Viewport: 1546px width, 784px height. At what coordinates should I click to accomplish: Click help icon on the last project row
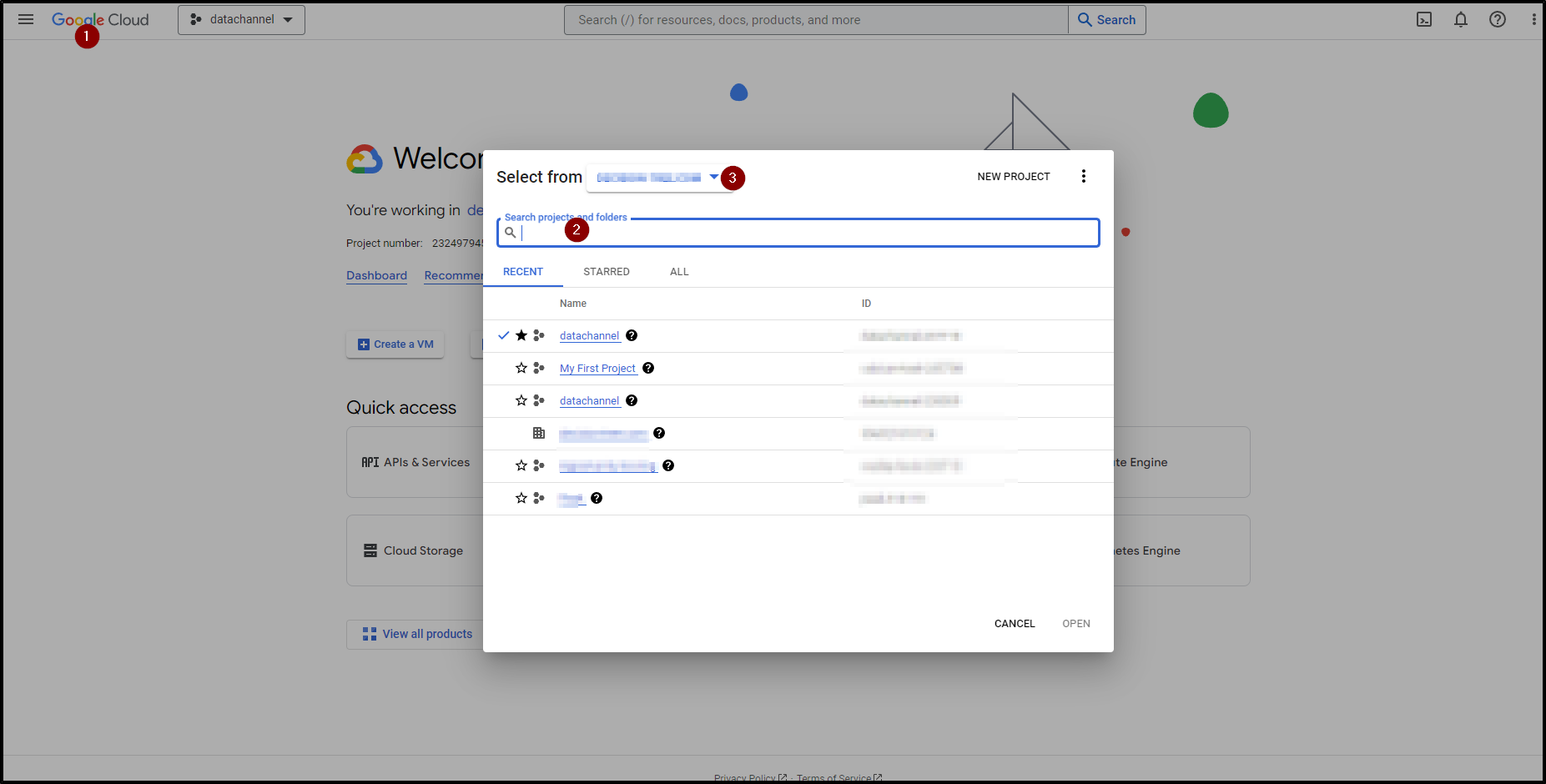597,498
